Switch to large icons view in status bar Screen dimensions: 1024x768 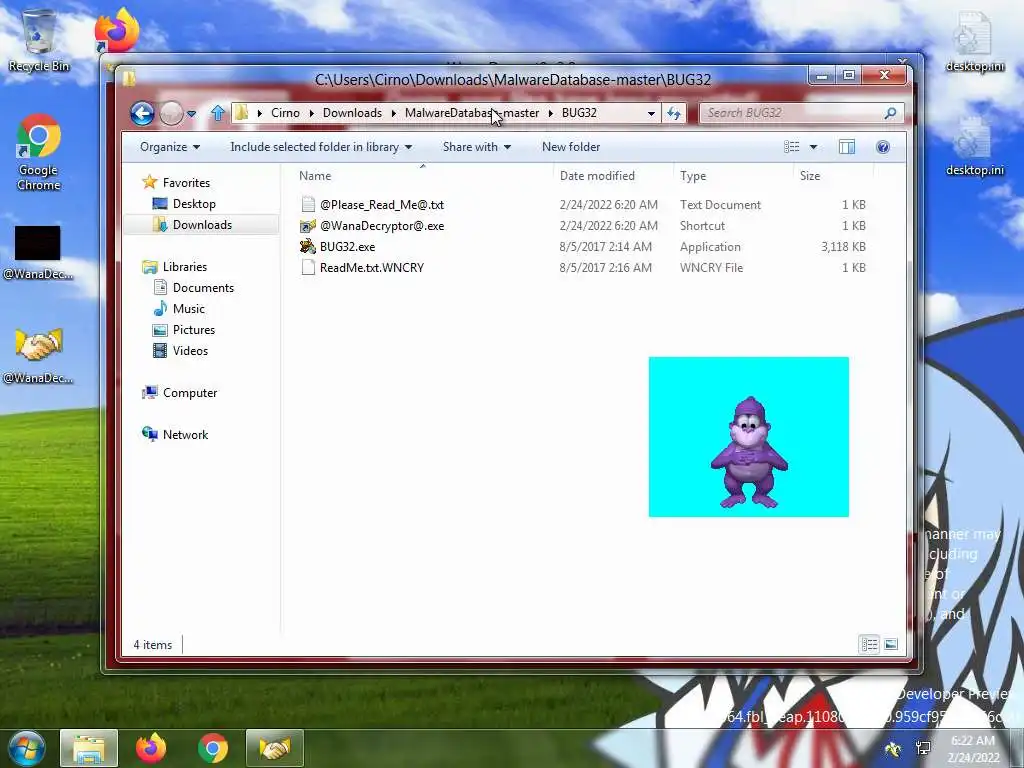891,645
